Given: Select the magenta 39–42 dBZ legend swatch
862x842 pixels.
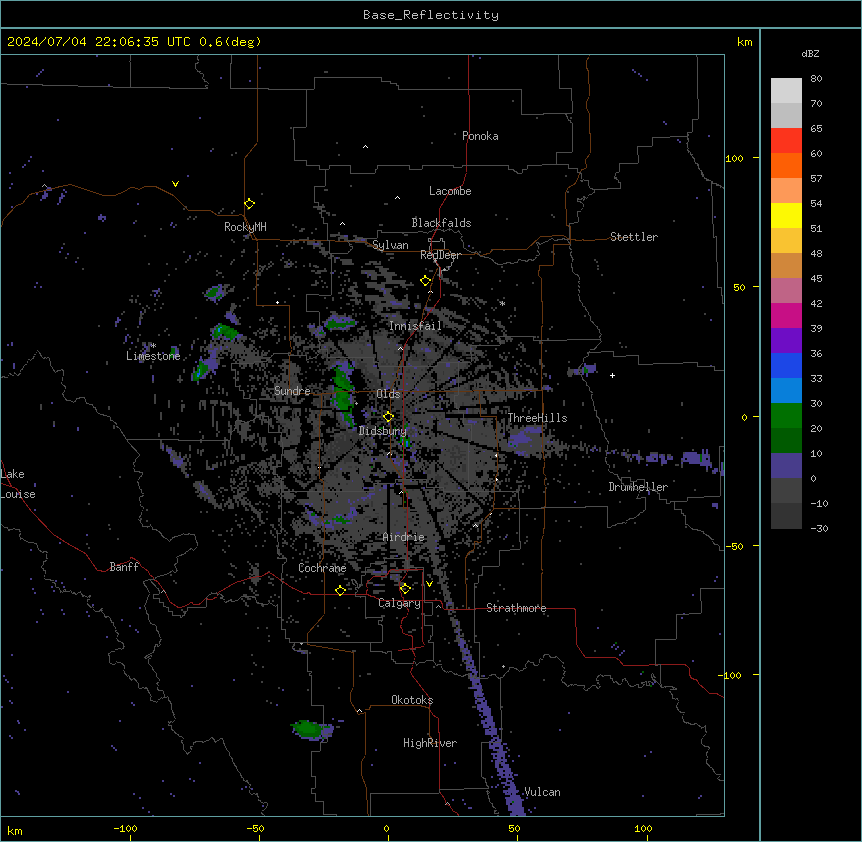Looking at the screenshot, I should tap(786, 315).
